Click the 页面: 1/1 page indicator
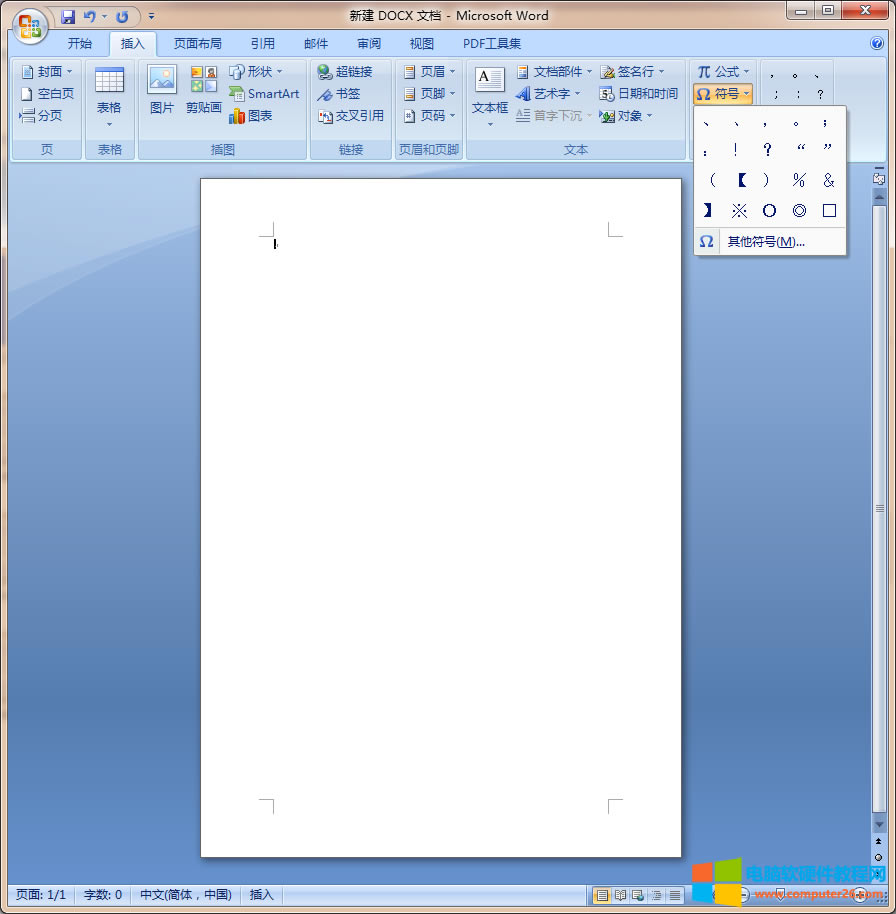The image size is (896, 914). coord(41,895)
